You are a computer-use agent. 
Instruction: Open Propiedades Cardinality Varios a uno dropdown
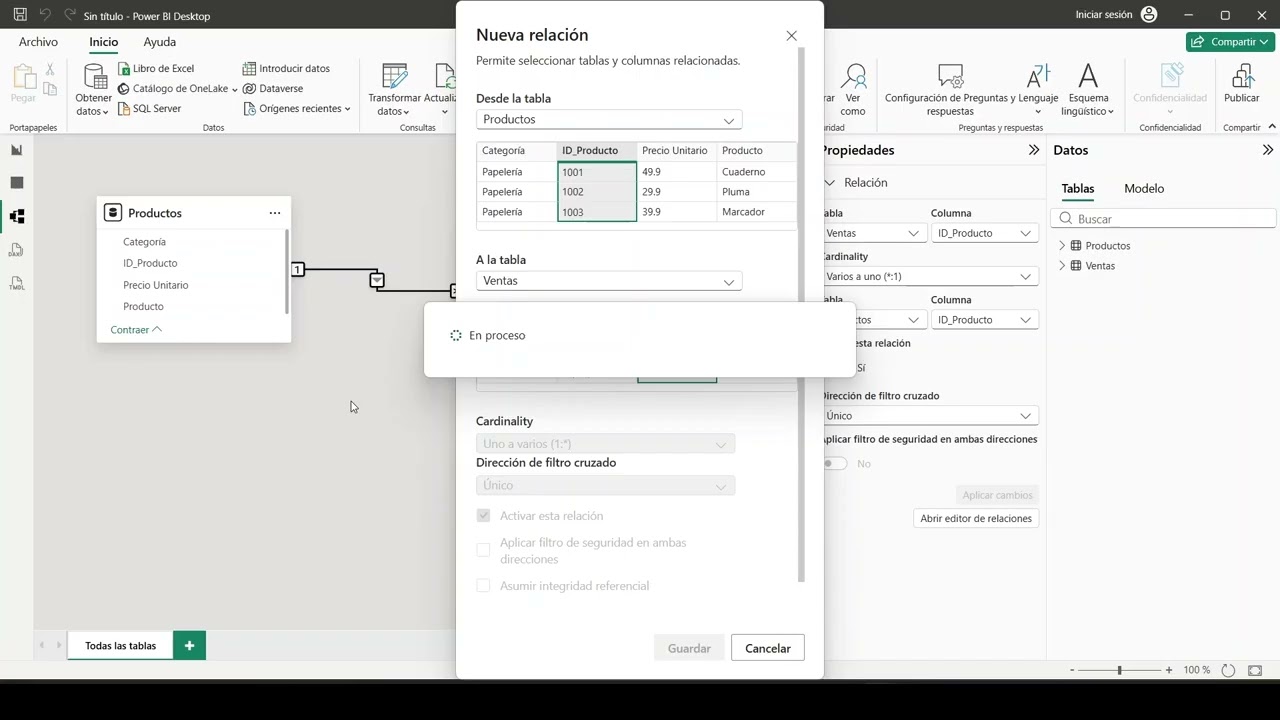click(929, 276)
